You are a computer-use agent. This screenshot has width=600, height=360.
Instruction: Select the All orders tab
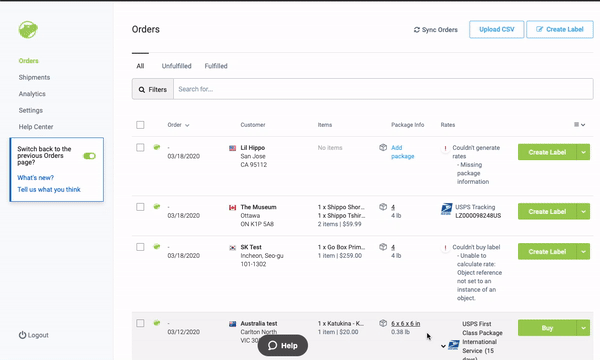(x=140, y=66)
